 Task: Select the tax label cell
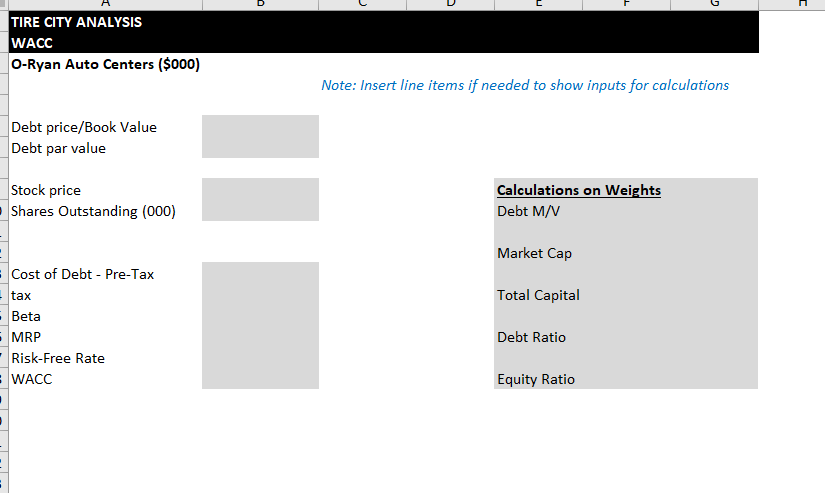coord(21,295)
